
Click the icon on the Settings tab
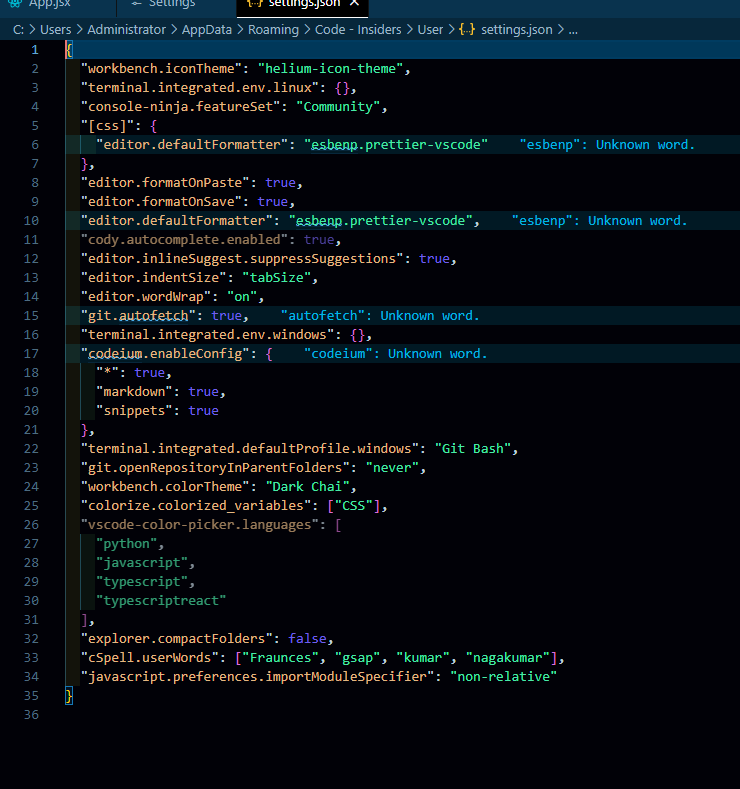click(136, 4)
